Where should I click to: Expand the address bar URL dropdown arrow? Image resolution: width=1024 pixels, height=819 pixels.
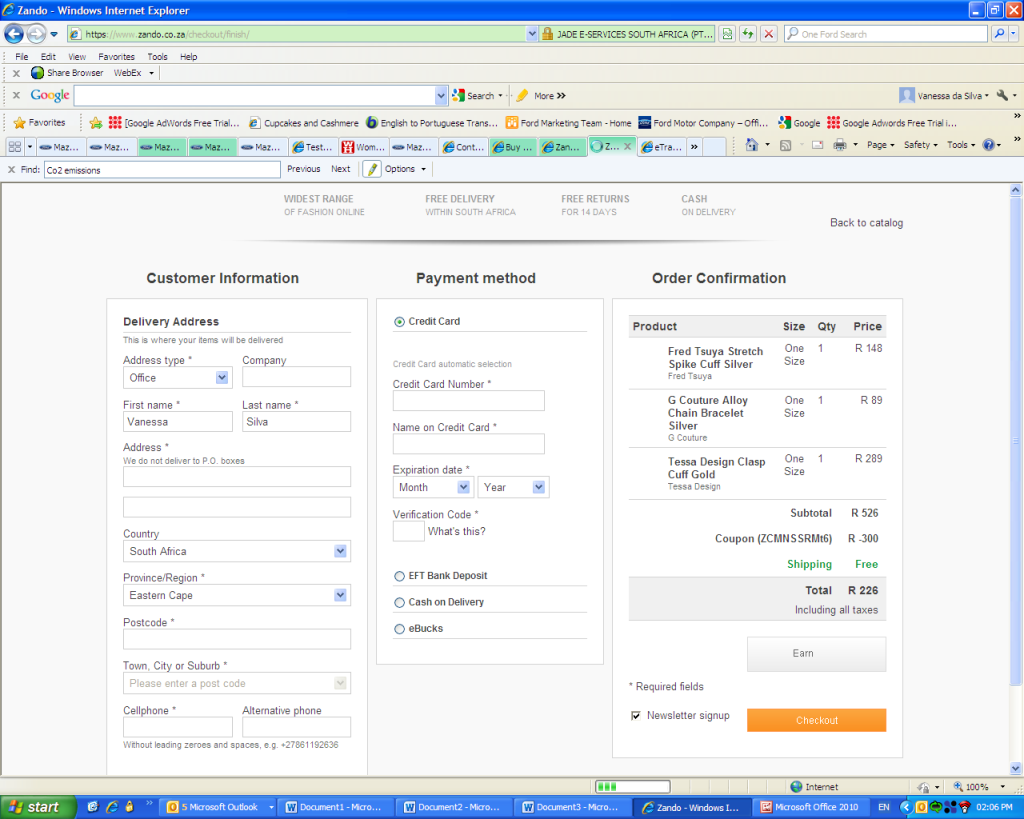(532, 34)
